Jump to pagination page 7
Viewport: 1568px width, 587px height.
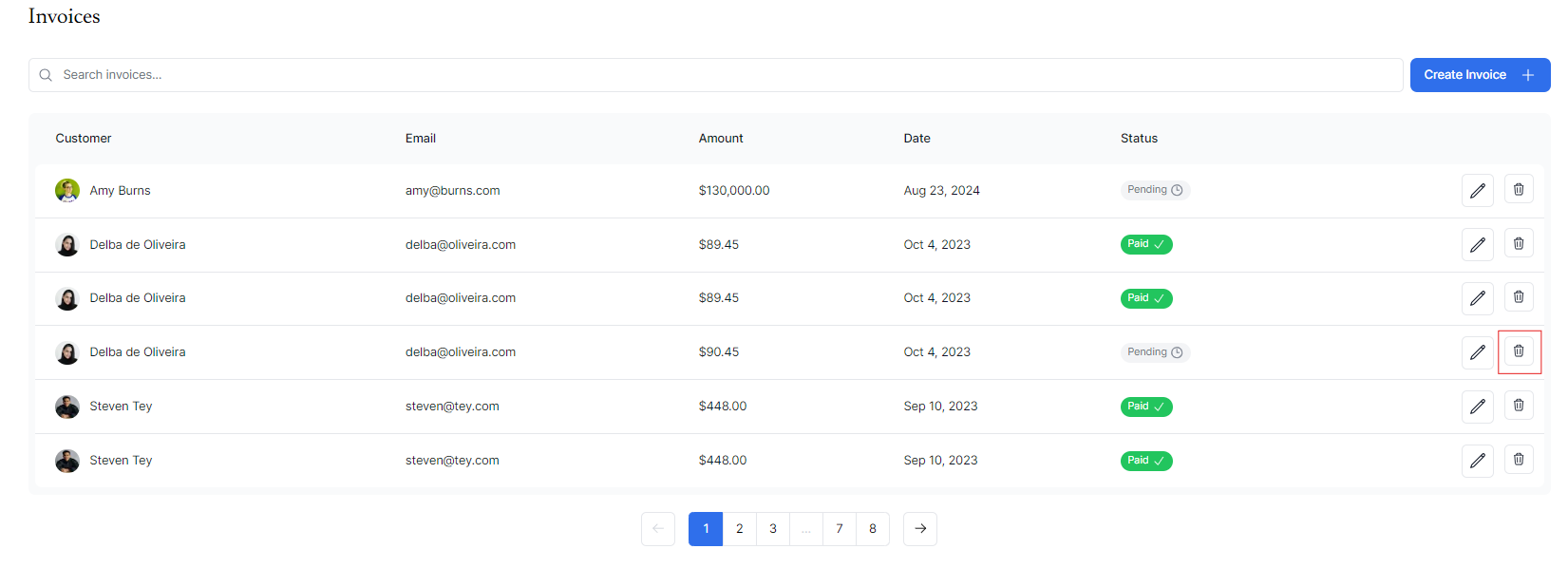coord(840,529)
